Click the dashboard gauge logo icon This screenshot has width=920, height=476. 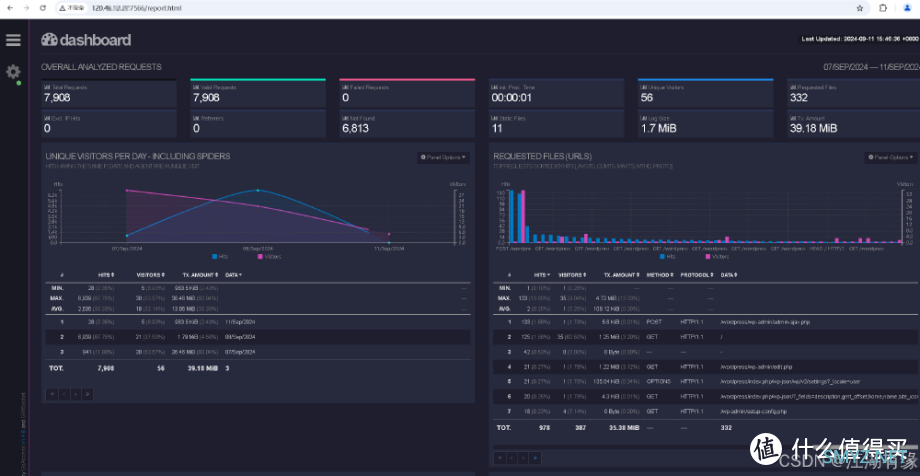pyautogui.click(x=49, y=40)
